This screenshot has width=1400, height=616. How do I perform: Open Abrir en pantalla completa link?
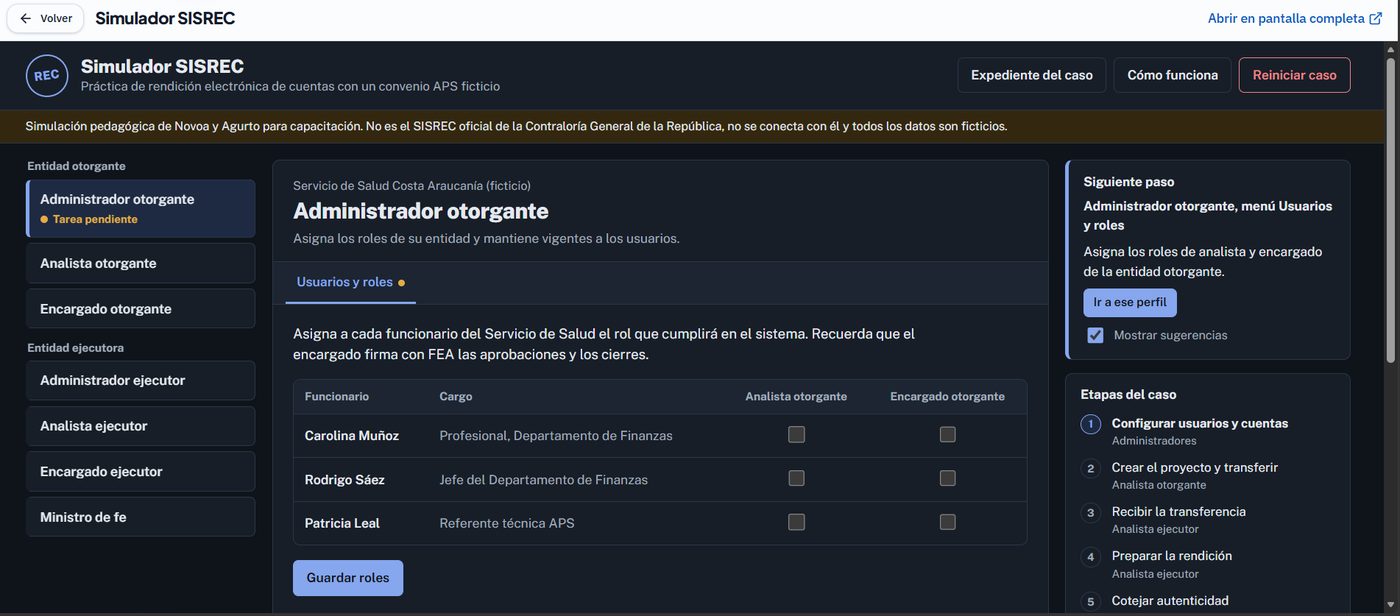point(1294,18)
